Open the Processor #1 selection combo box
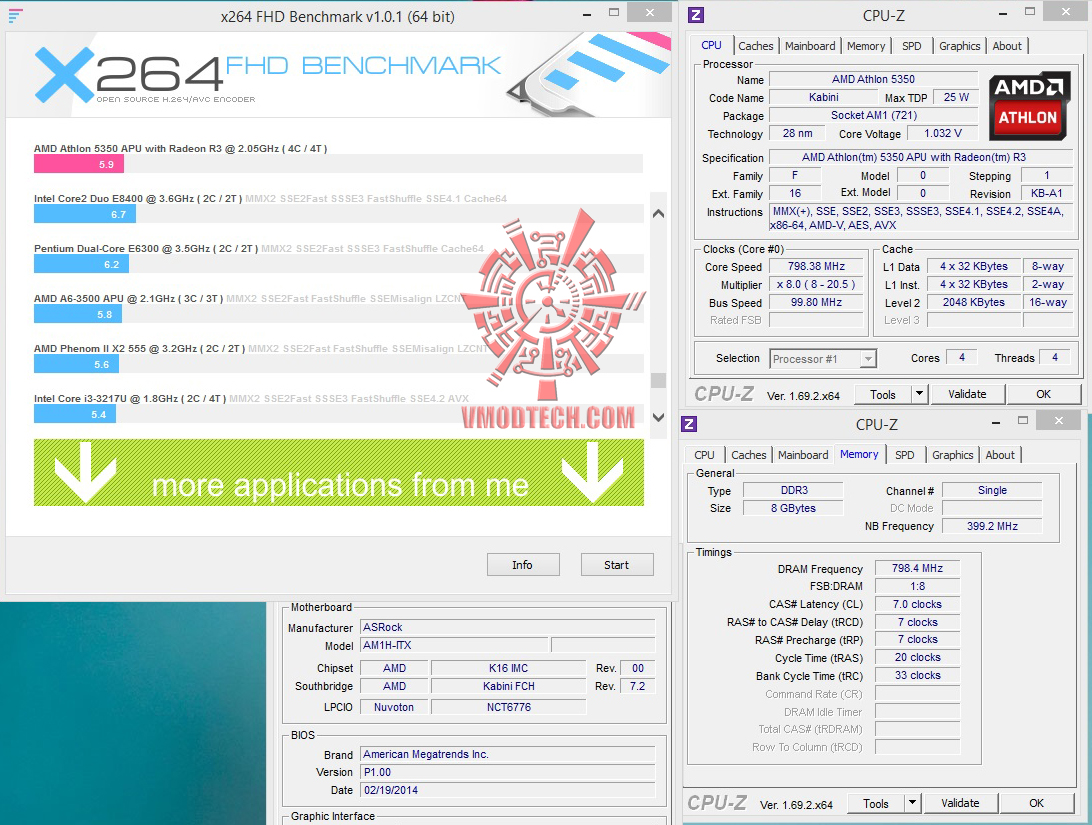Screen dimensions: 1092x825 coord(822,359)
